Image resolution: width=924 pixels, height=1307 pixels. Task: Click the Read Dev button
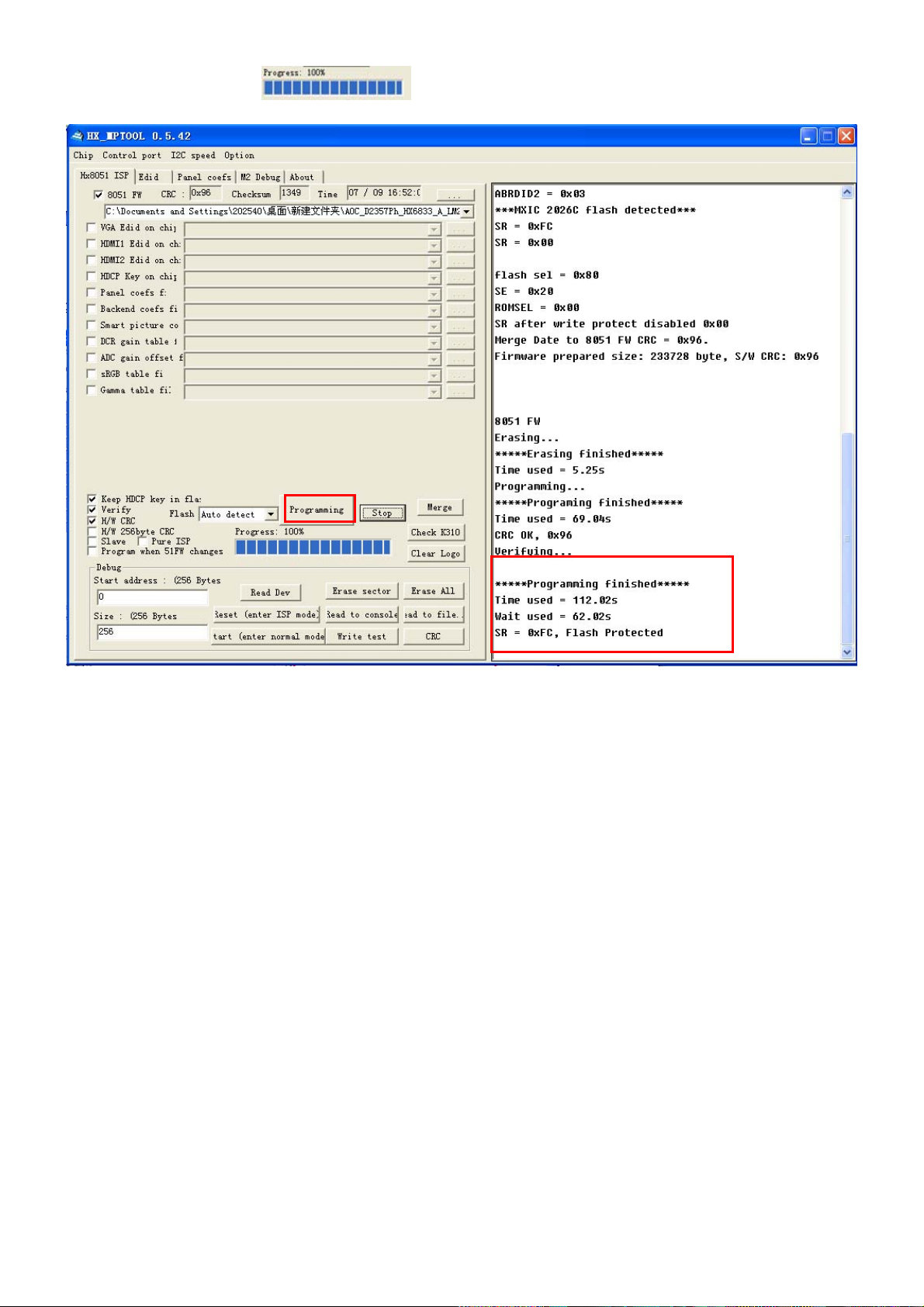tap(271, 593)
